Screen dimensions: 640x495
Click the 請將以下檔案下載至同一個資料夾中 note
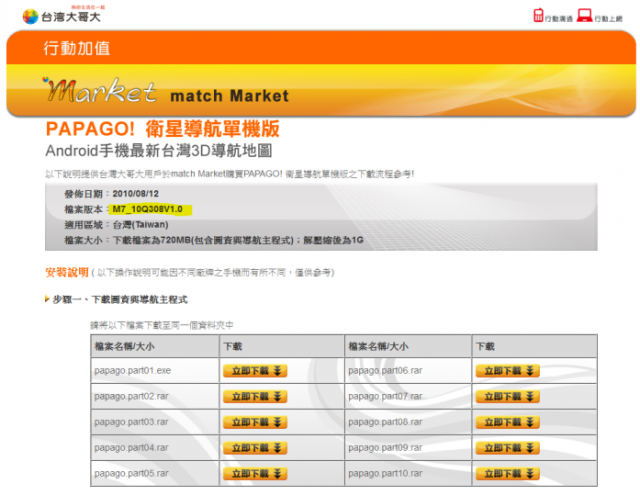(x=162, y=325)
